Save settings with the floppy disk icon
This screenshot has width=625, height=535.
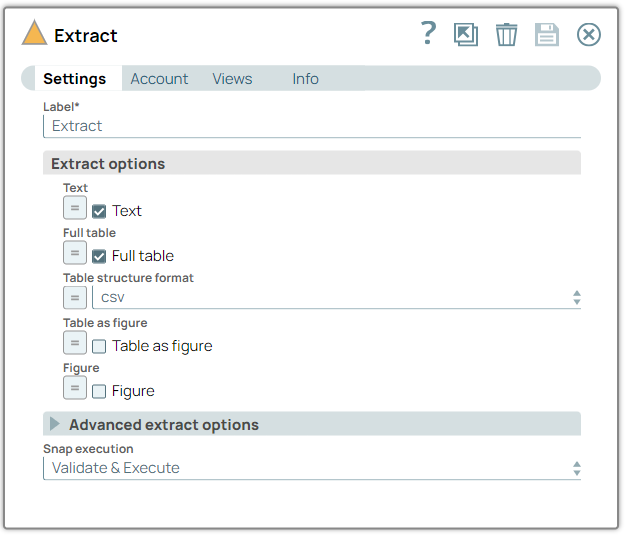tap(546, 34)
